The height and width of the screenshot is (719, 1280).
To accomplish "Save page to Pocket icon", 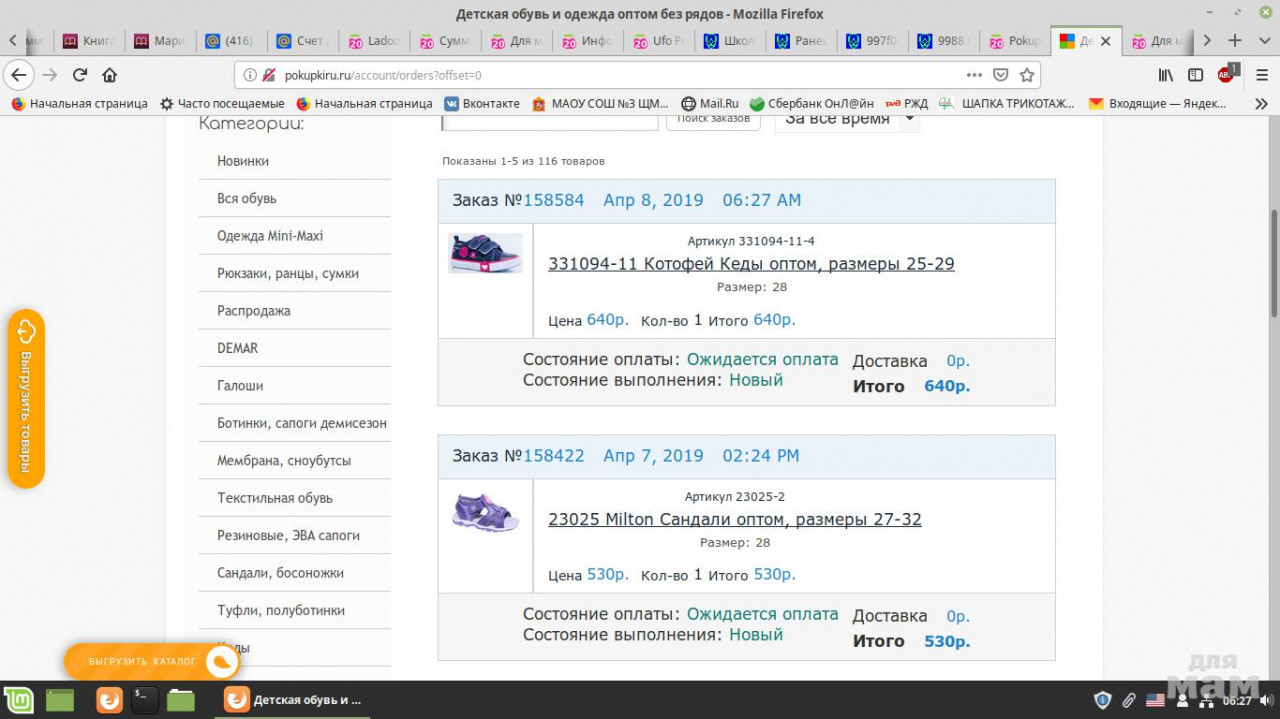I will point(1000,75).
